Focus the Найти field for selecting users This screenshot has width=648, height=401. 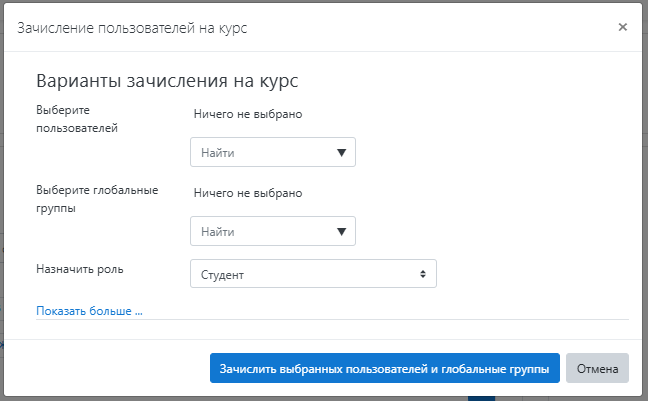click(262, 153)
